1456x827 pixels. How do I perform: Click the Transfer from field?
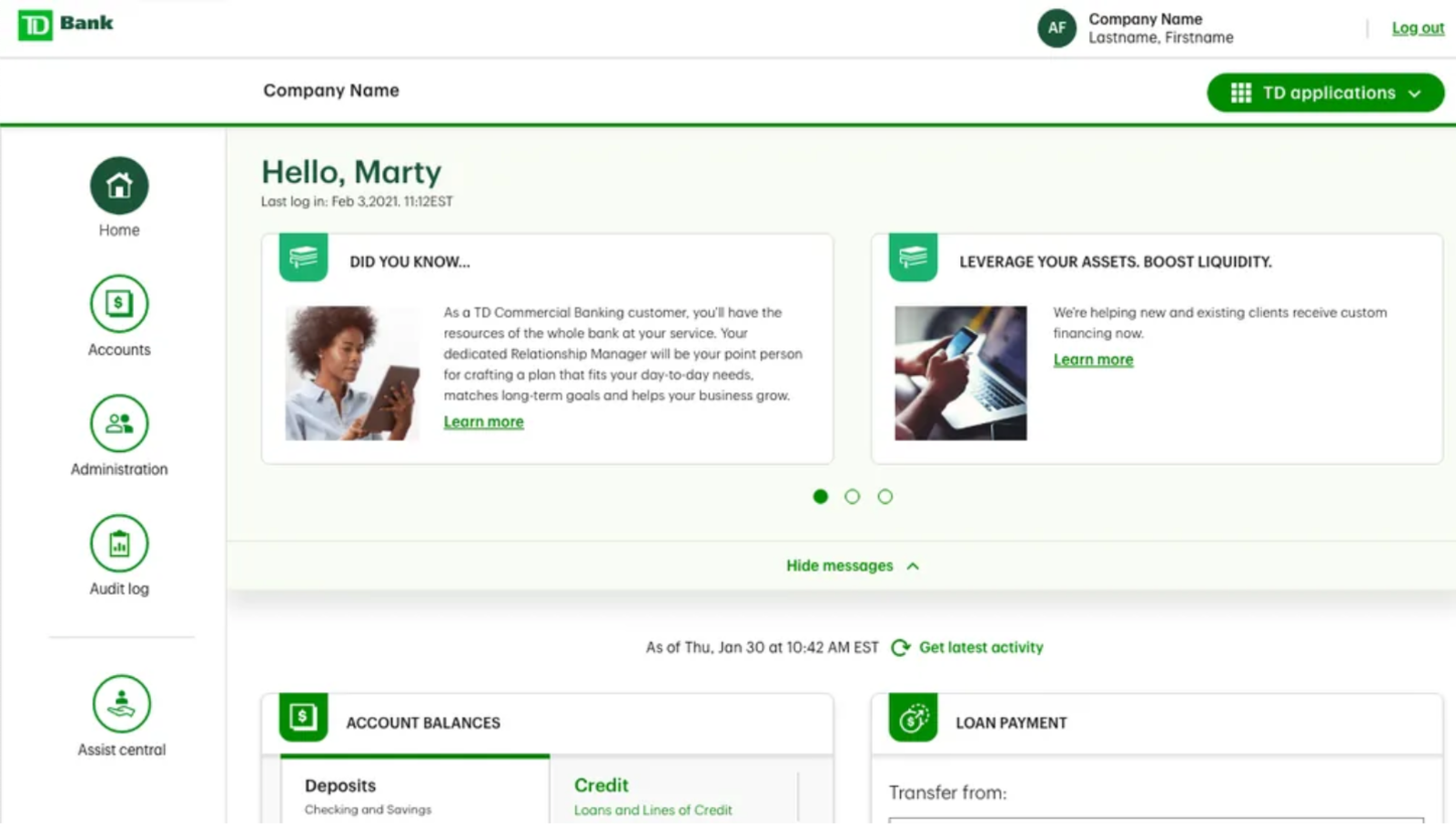(1156, 821)
